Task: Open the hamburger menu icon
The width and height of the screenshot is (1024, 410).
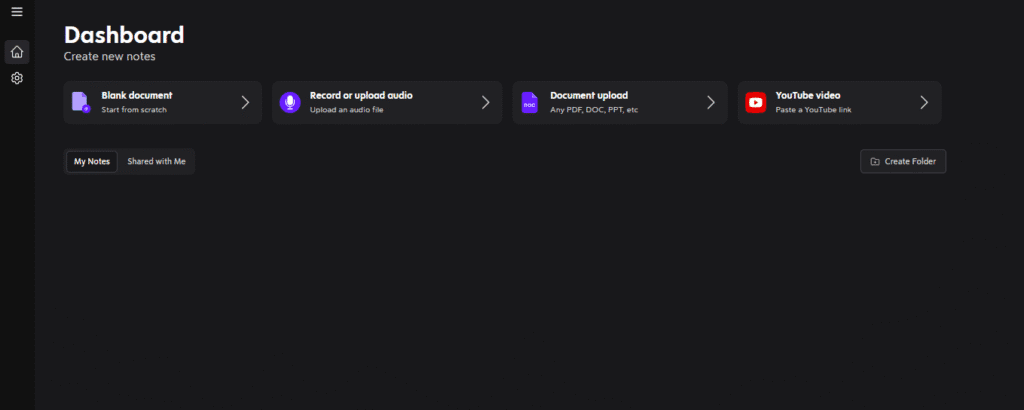Action: point(17,12)
